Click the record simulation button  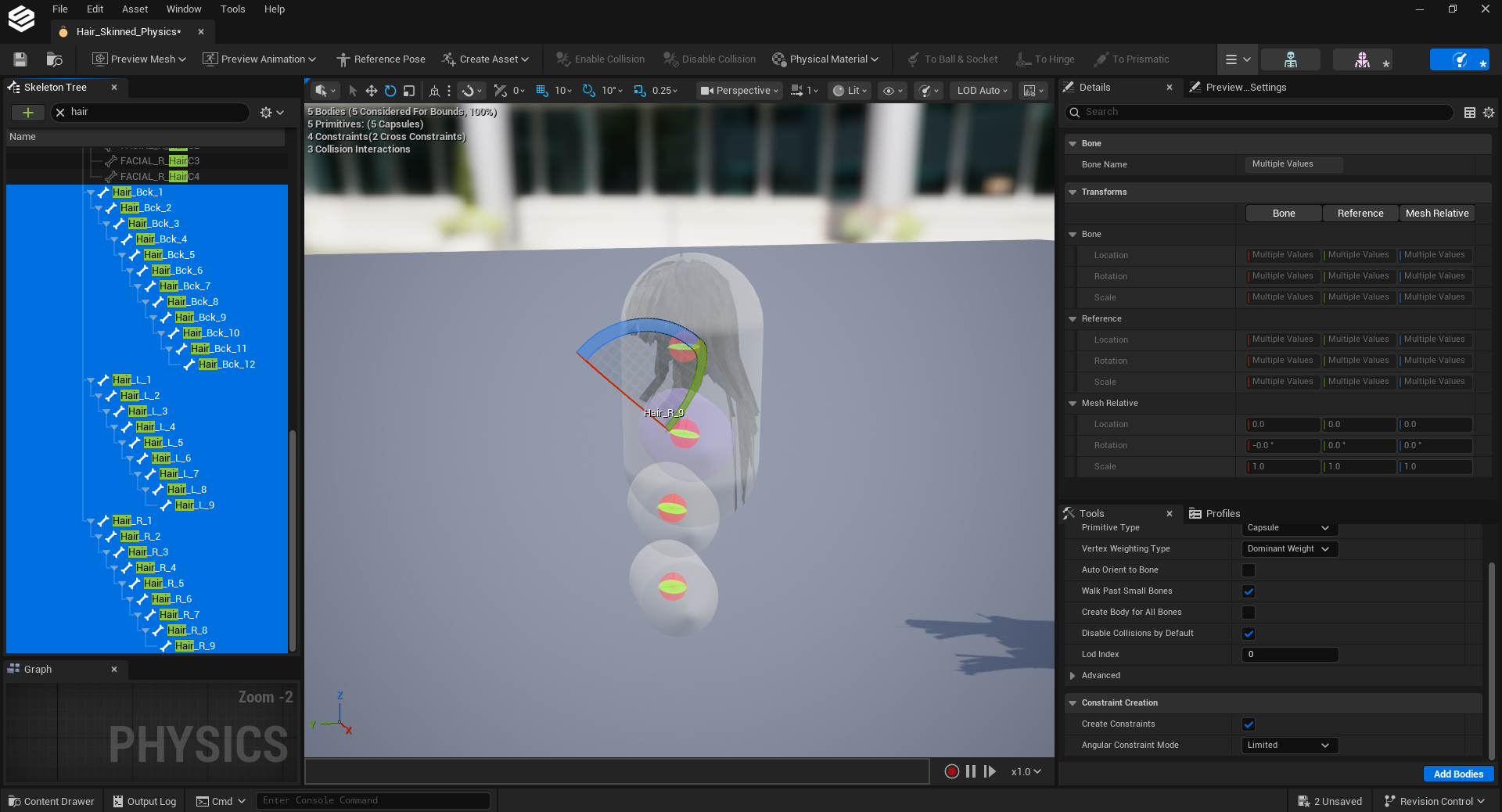[951, 771]
